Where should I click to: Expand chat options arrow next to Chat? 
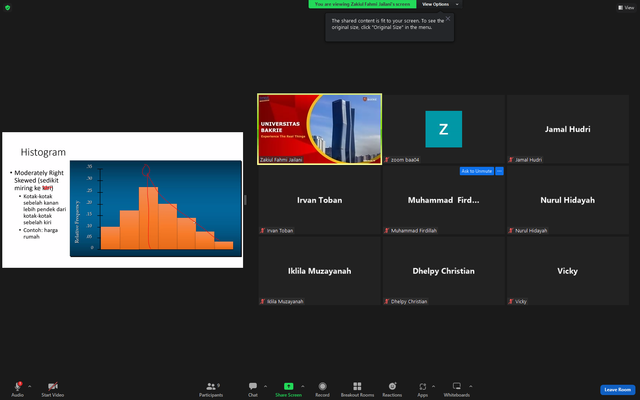265,386
